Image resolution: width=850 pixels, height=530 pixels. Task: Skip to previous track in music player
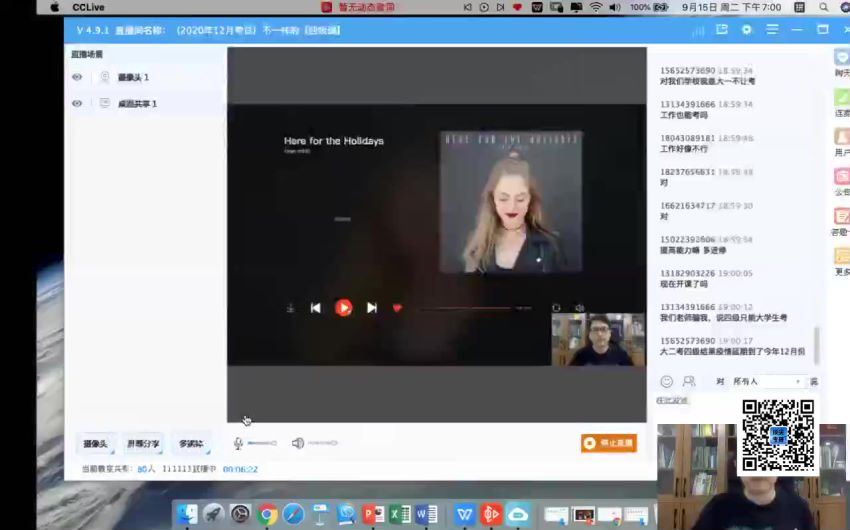point(315,308)
